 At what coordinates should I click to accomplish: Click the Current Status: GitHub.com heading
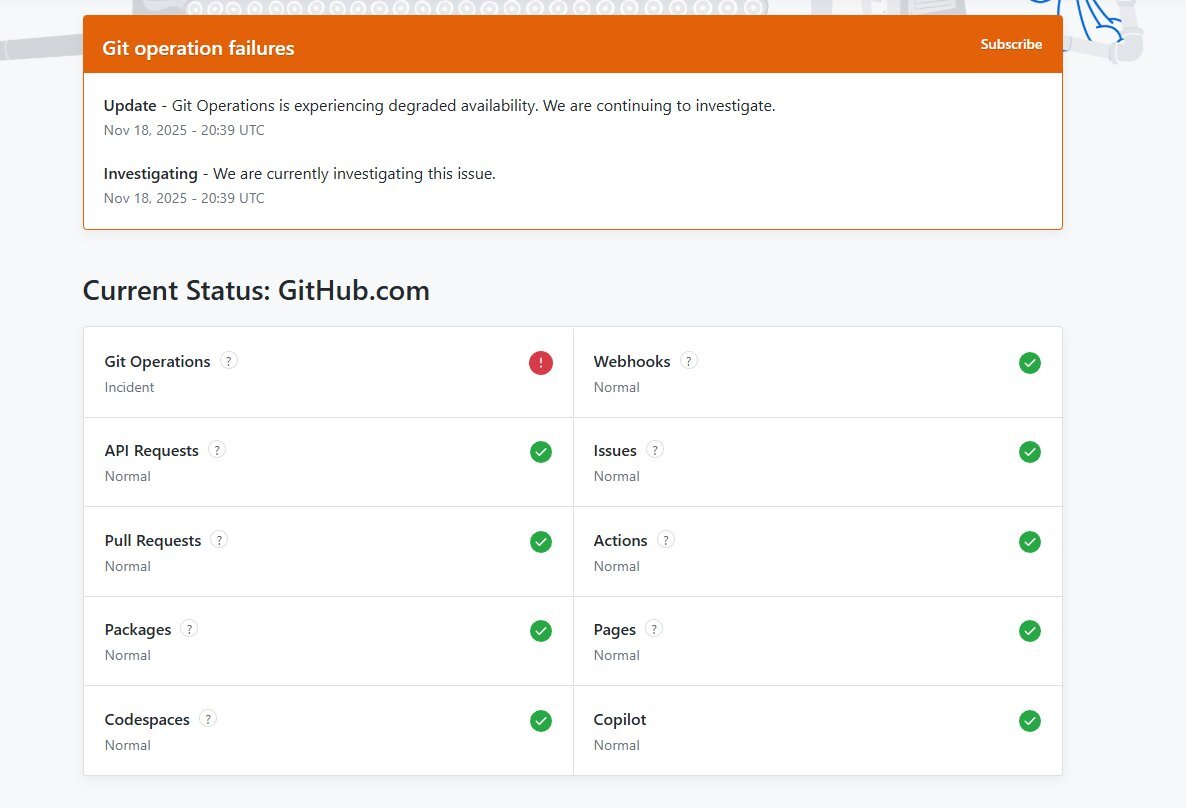[x=256, y=291]
